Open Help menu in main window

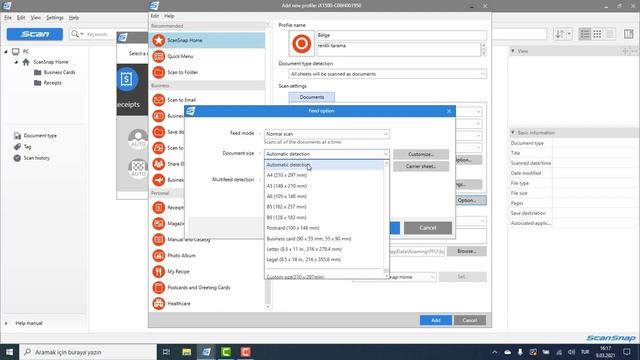coord(74,18)
